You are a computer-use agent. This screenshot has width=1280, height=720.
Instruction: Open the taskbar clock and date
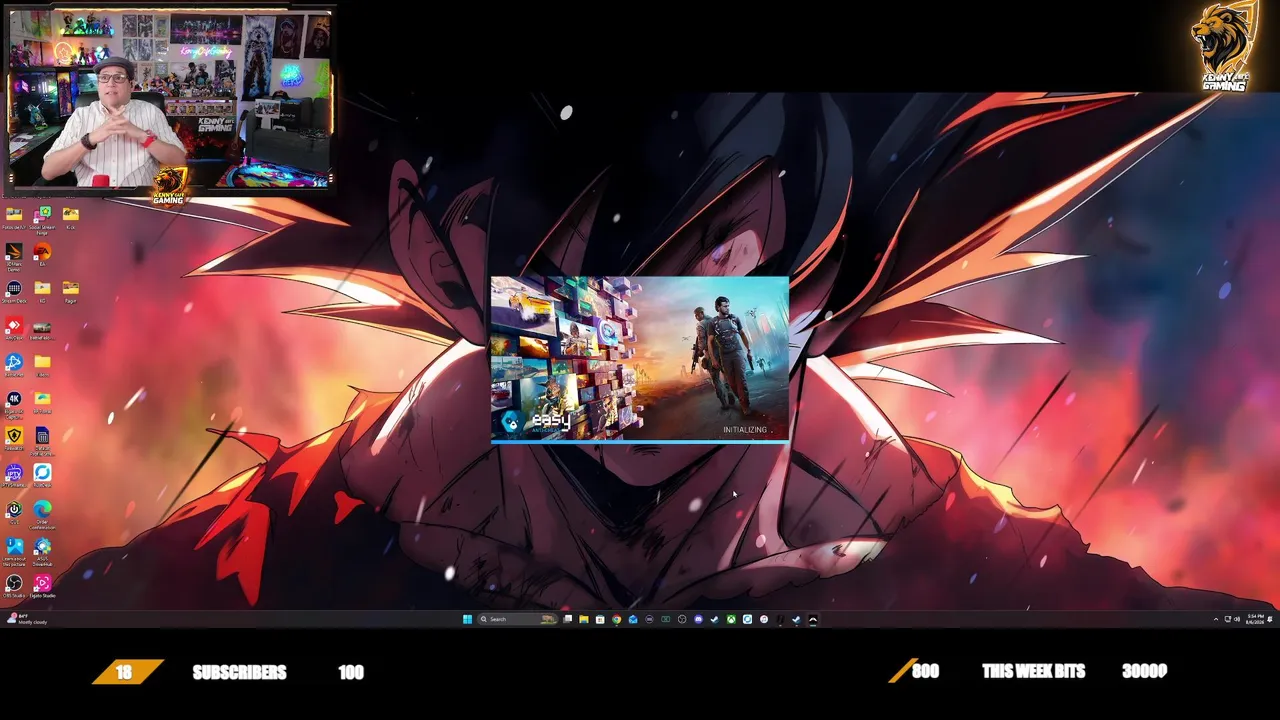pyautogui.click(x=1255, y=619)
